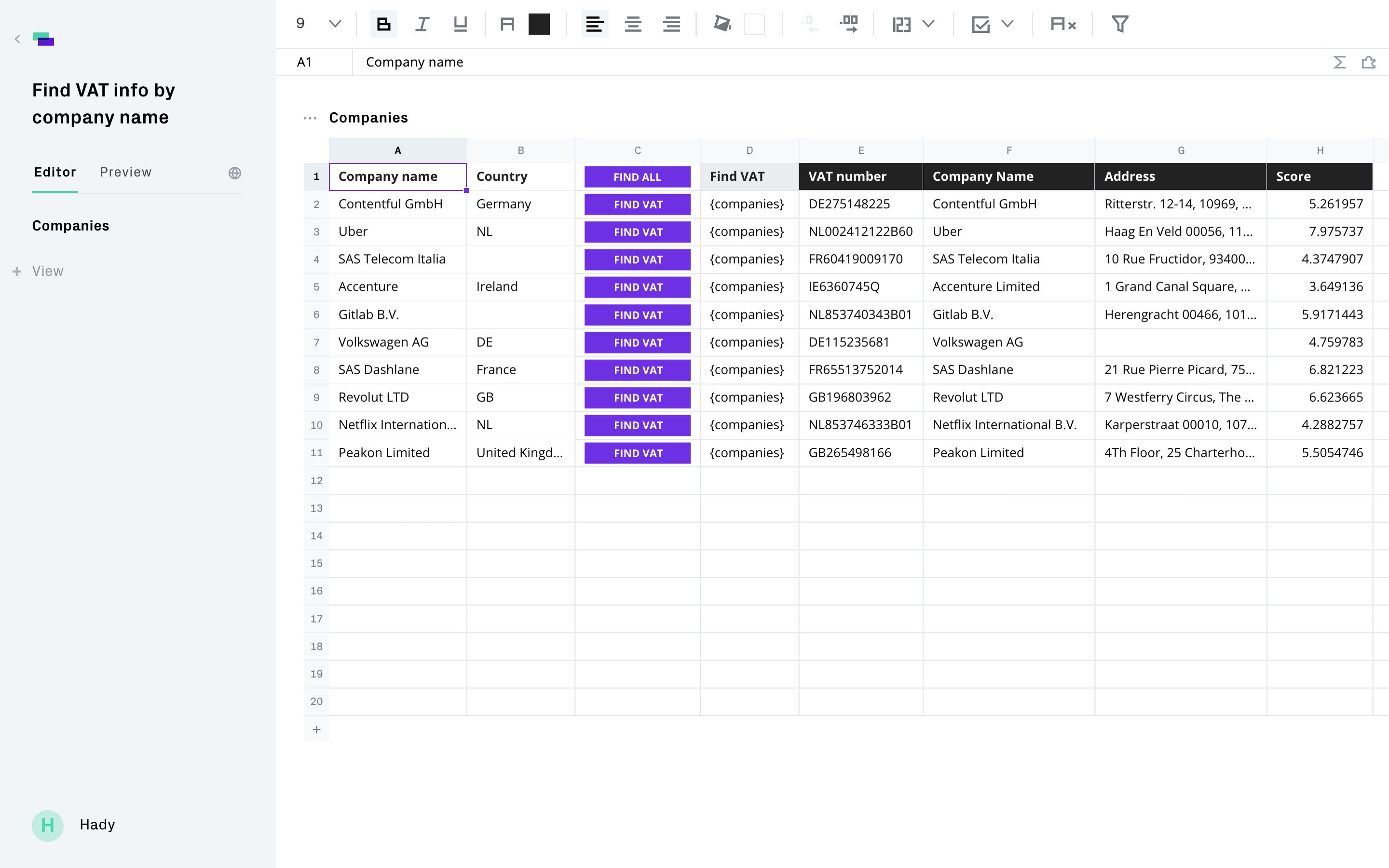Click the FIND ALL button

[637, 177]
